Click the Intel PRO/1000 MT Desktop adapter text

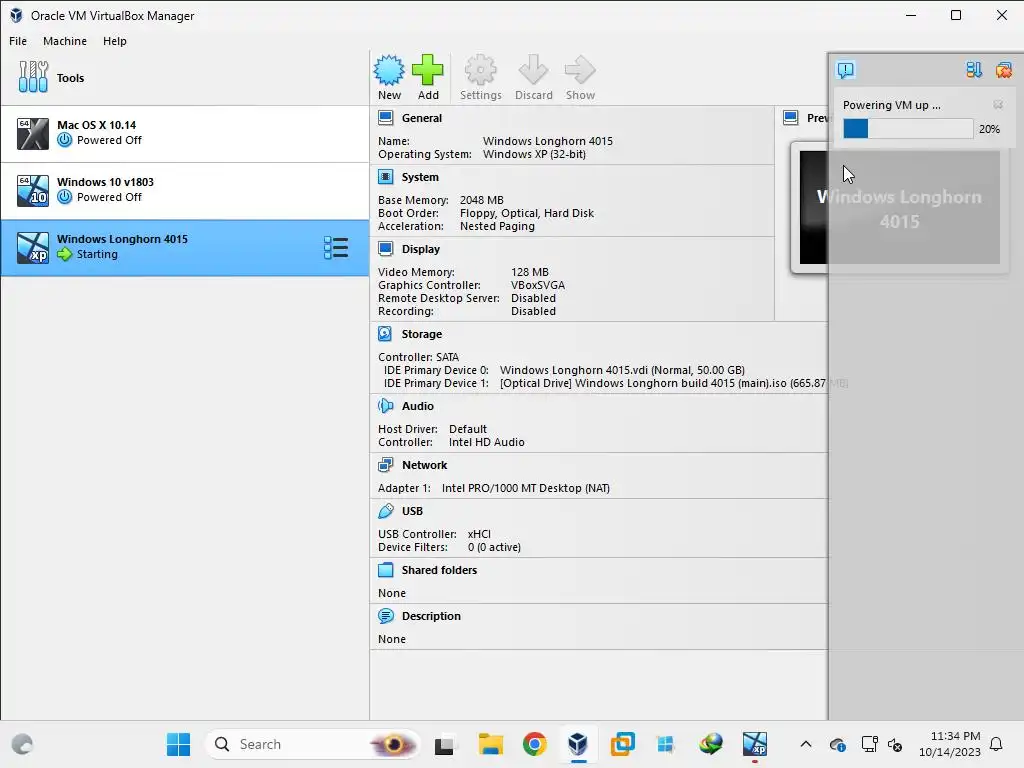click(526, 488)
